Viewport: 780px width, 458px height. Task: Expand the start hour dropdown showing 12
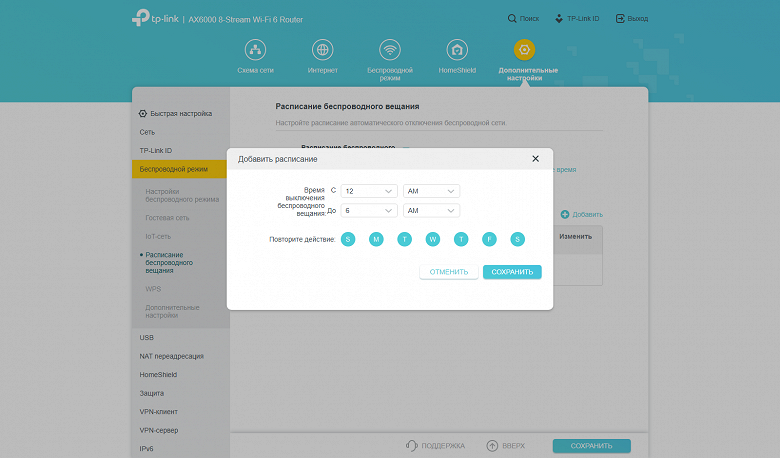(x=369, y=191)
